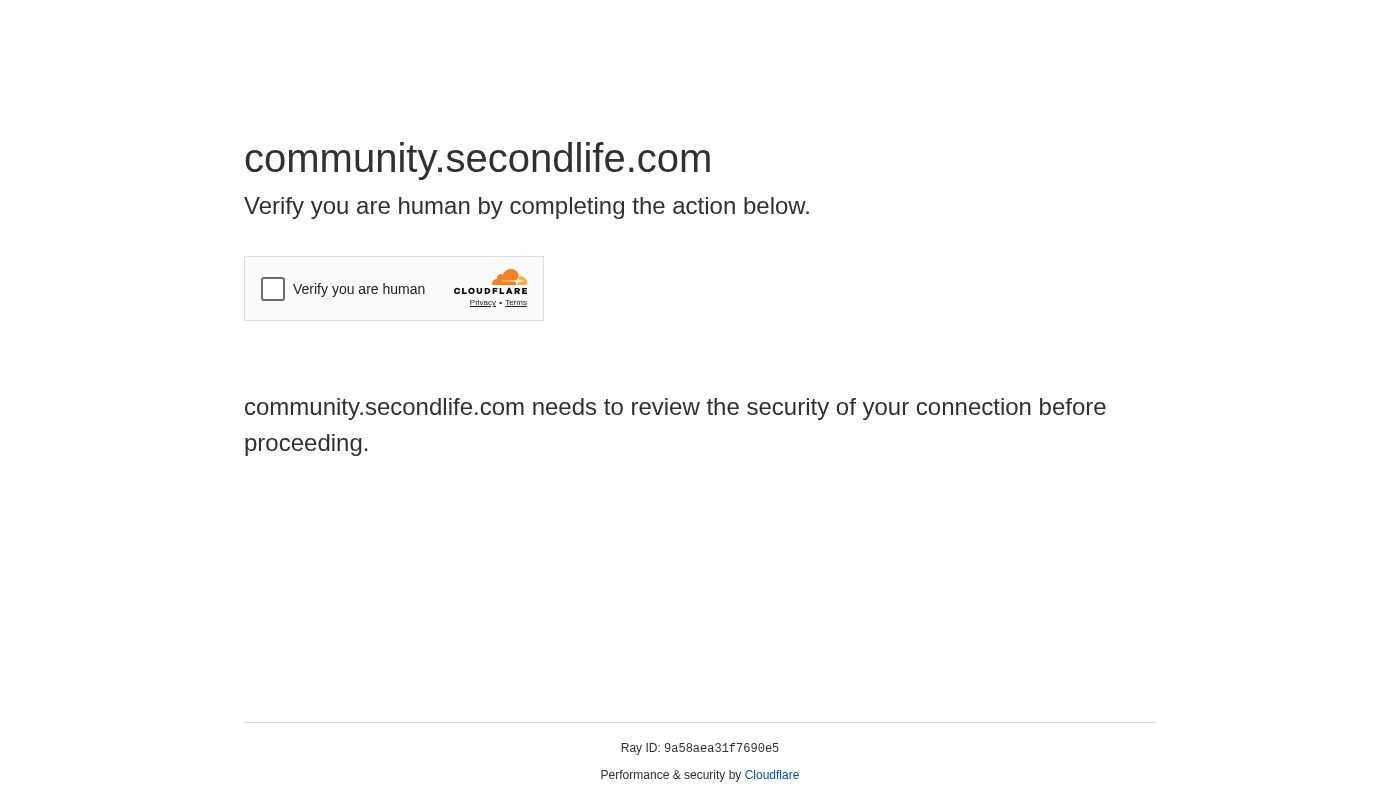Click the words 'action below.' in the subtitle

(x=741, y=206)
